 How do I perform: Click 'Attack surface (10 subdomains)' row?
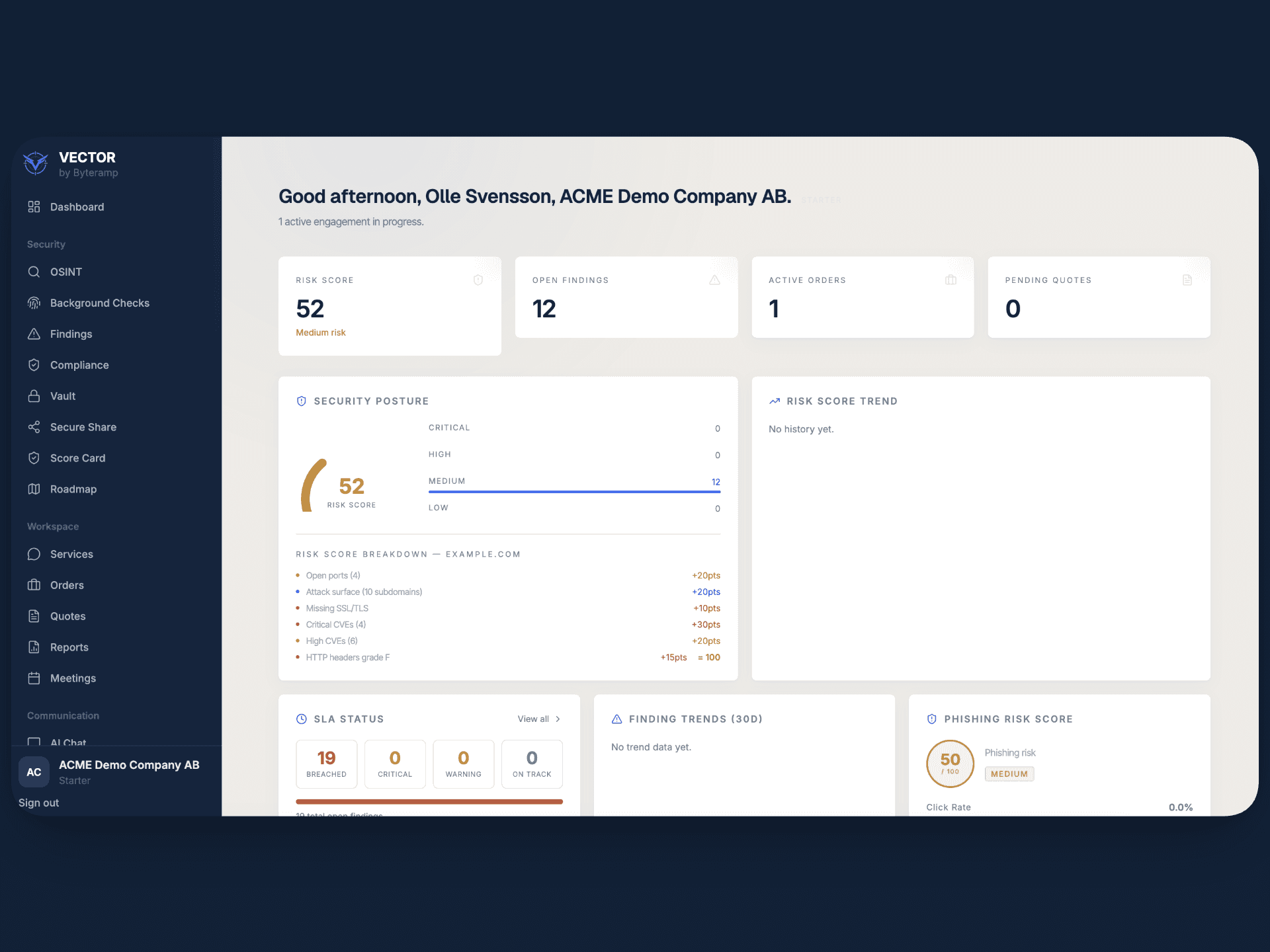click(508, 592)
